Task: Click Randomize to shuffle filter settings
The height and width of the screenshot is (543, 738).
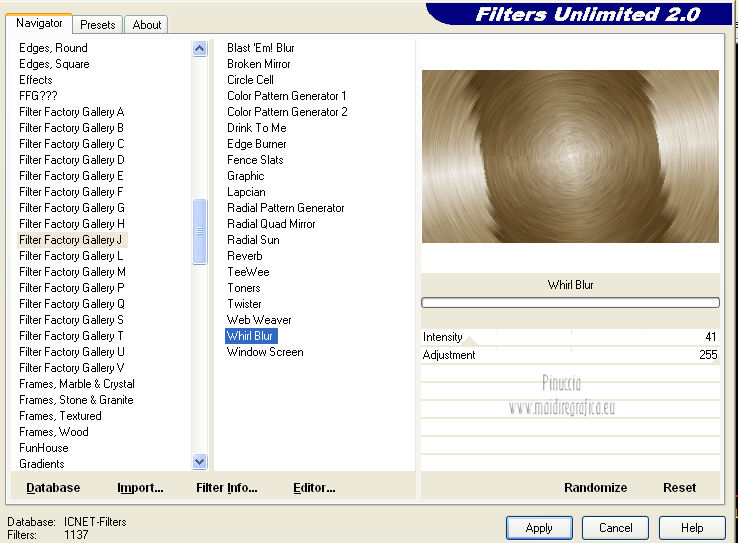Action: tap(595, 487)
